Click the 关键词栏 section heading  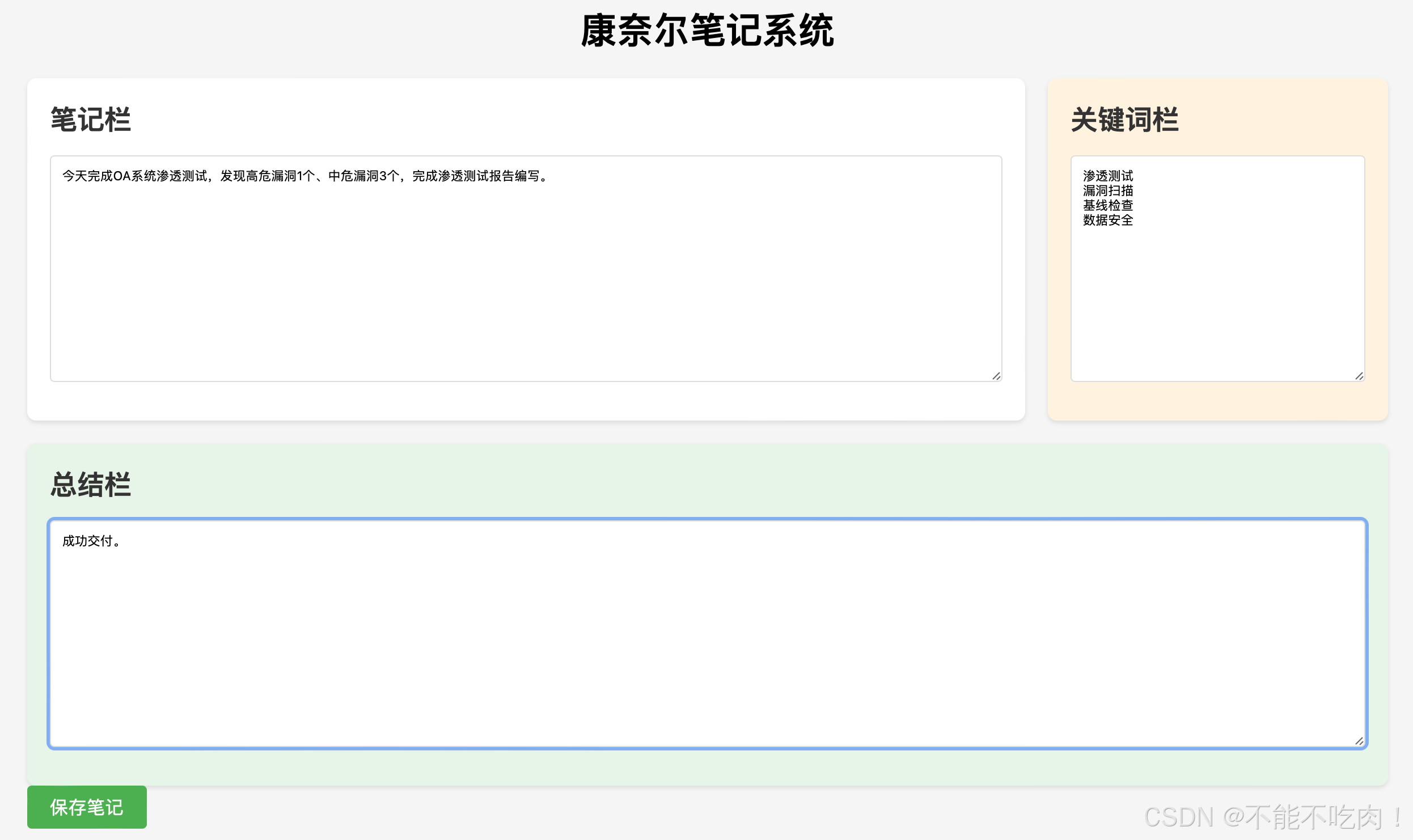1124,120
